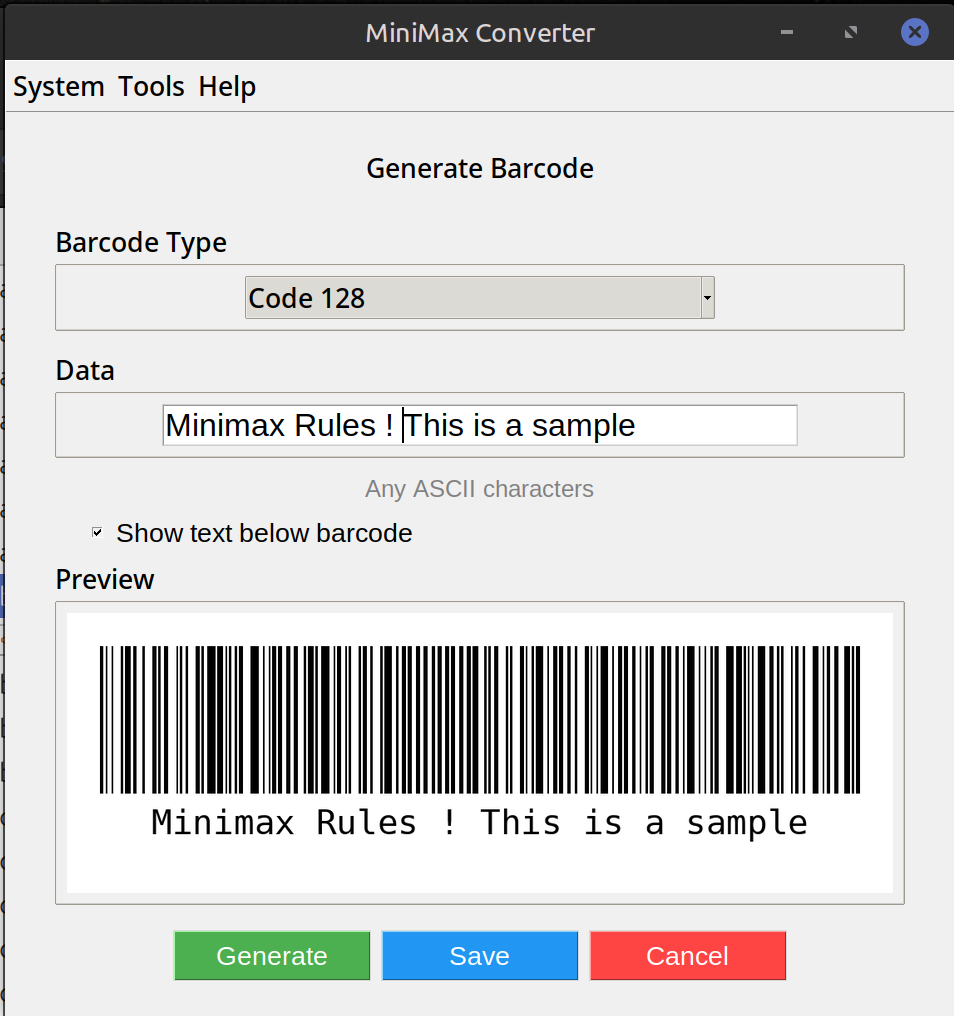
Task: Open the Help menu
Action: 227,87
